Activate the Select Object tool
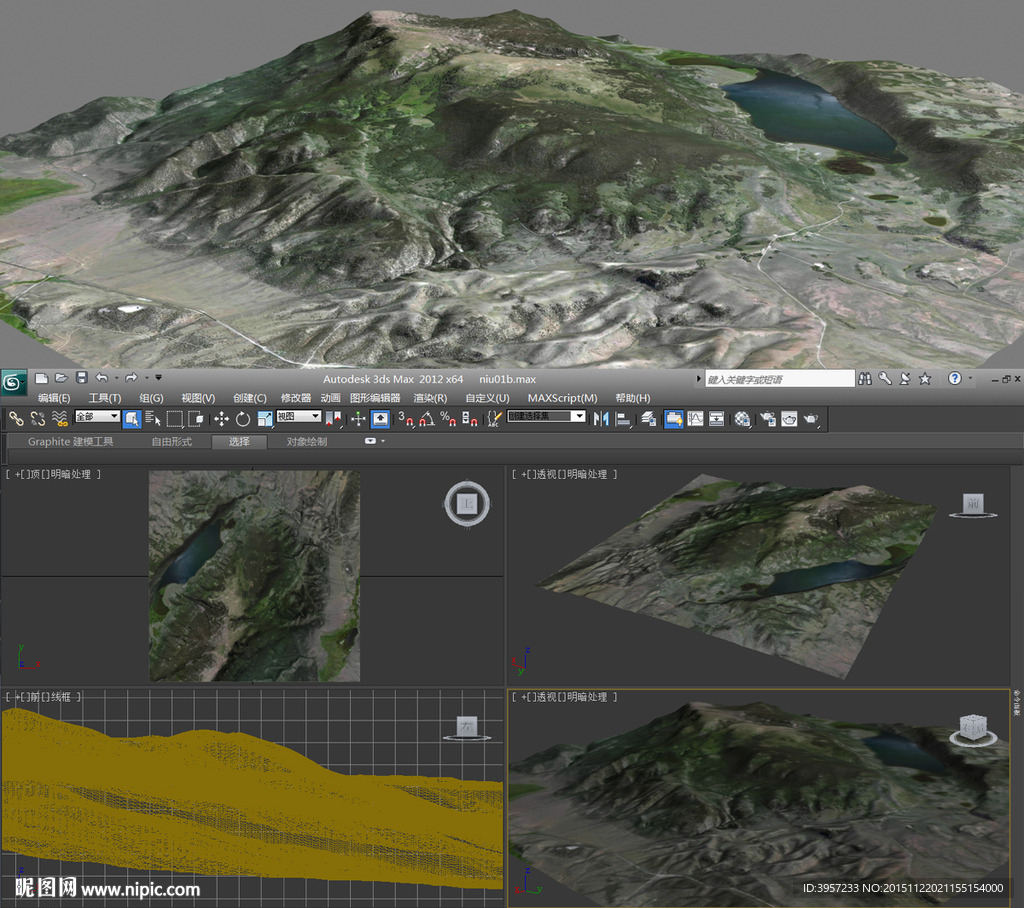 point(132,419)
